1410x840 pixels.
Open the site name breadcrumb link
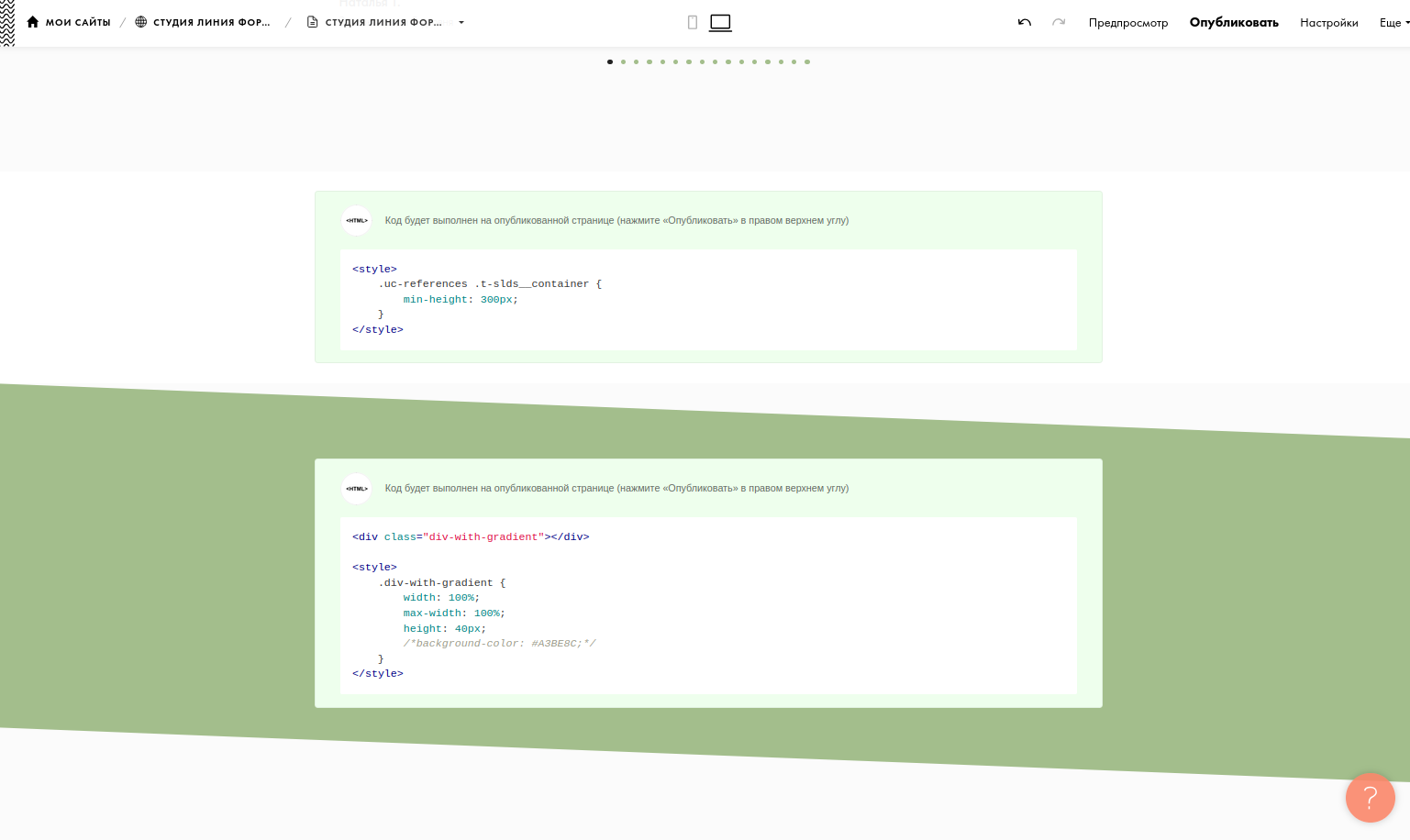click(212, 22)
